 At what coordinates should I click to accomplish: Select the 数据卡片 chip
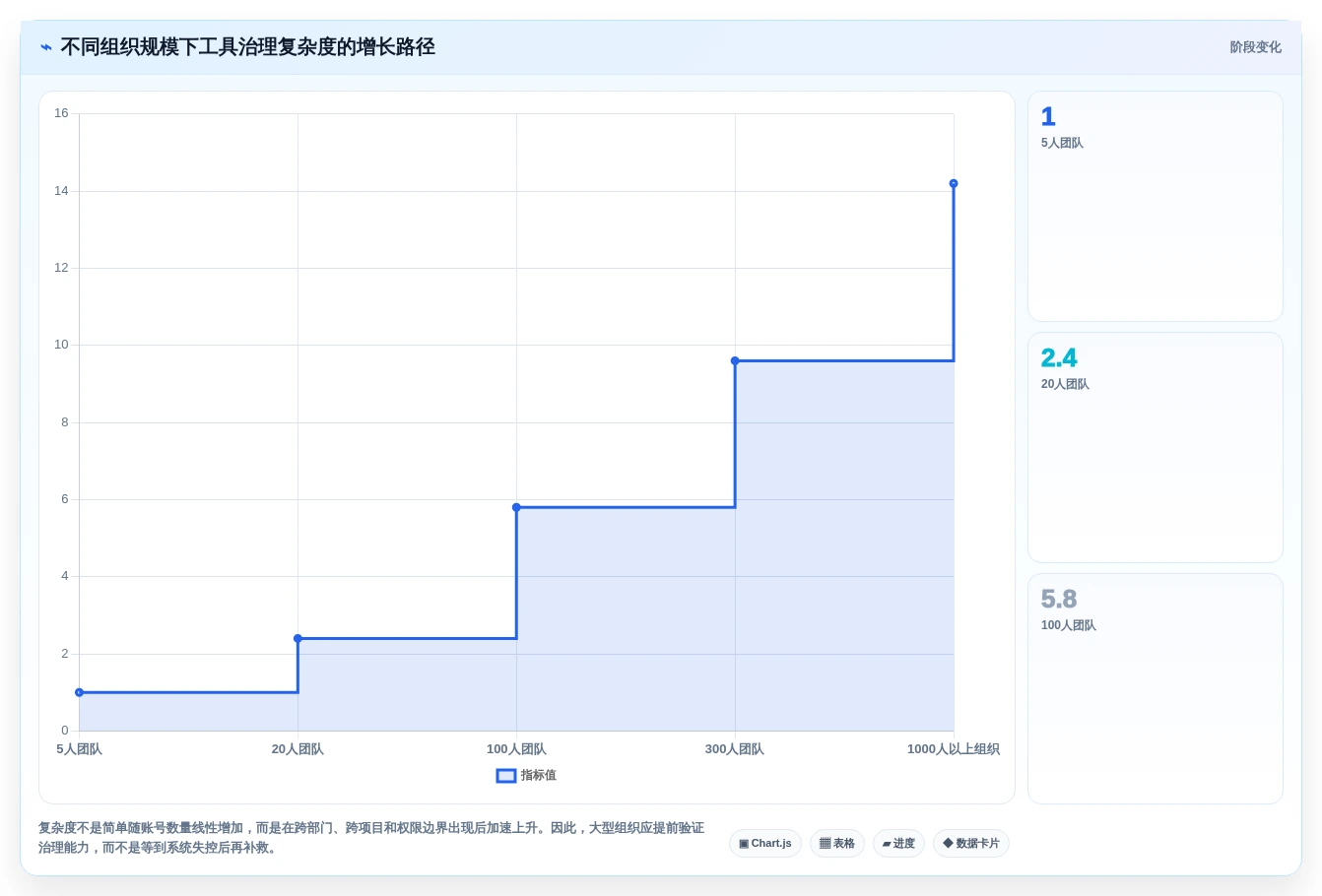tap(971, 844)
